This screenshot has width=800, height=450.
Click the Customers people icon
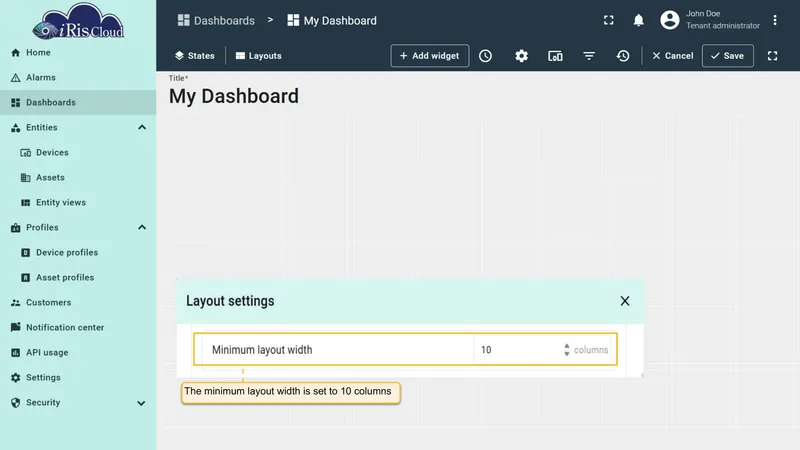15,303
